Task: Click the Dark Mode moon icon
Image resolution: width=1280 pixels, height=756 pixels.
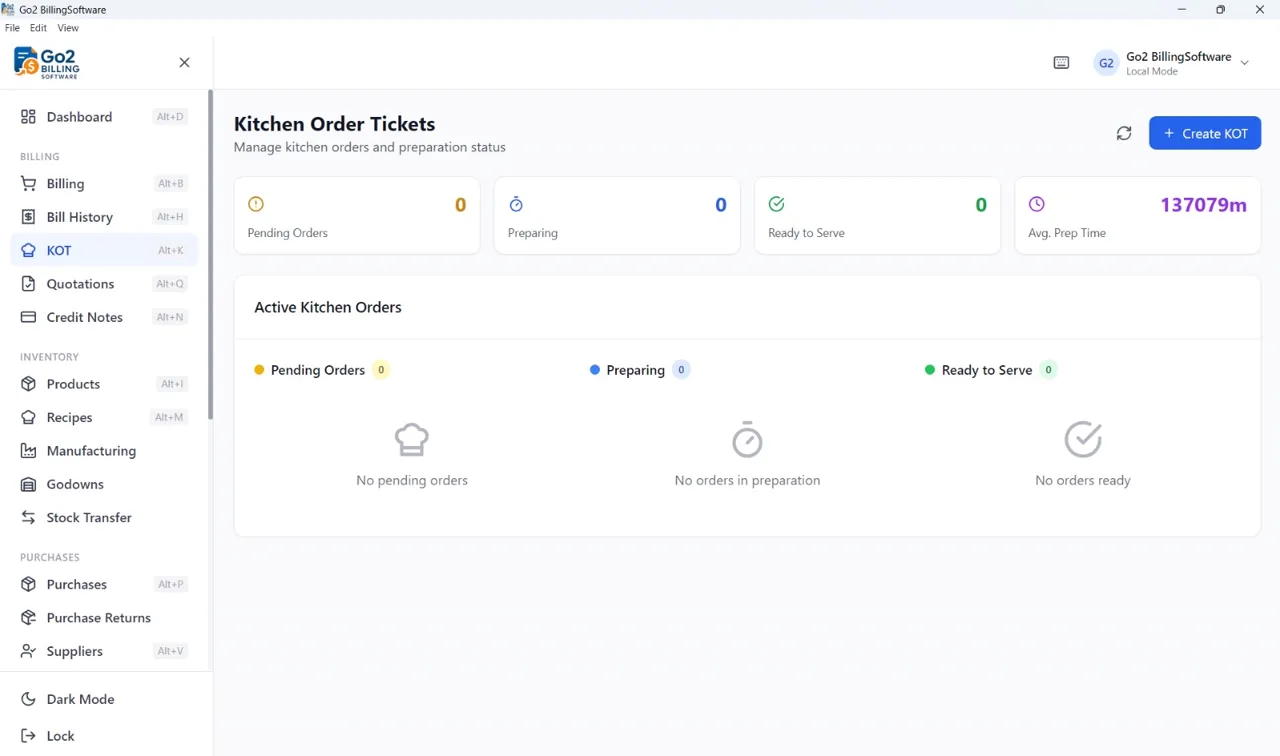Action: point(28,699)
